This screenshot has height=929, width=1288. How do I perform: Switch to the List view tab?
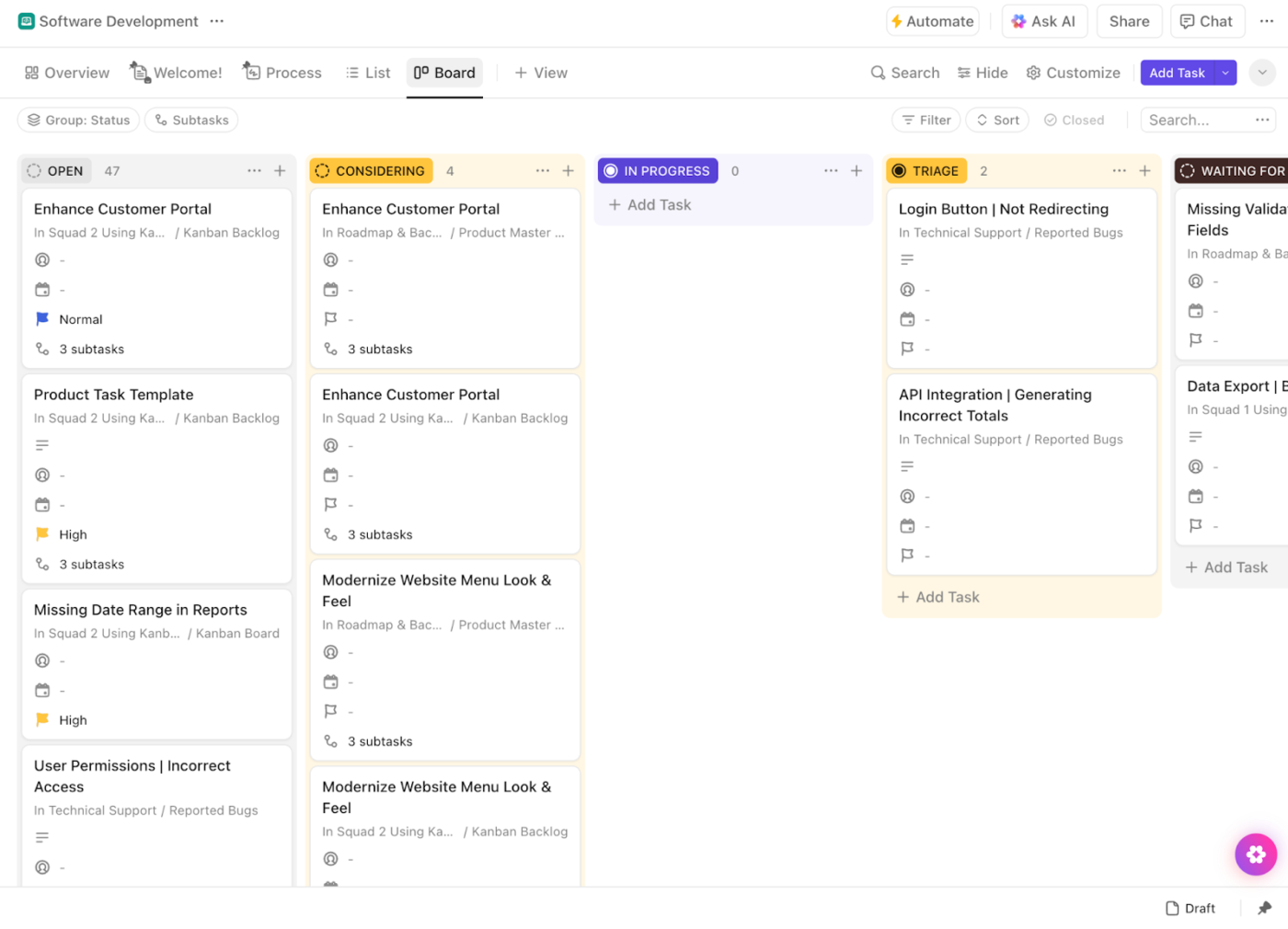point(367,72)
